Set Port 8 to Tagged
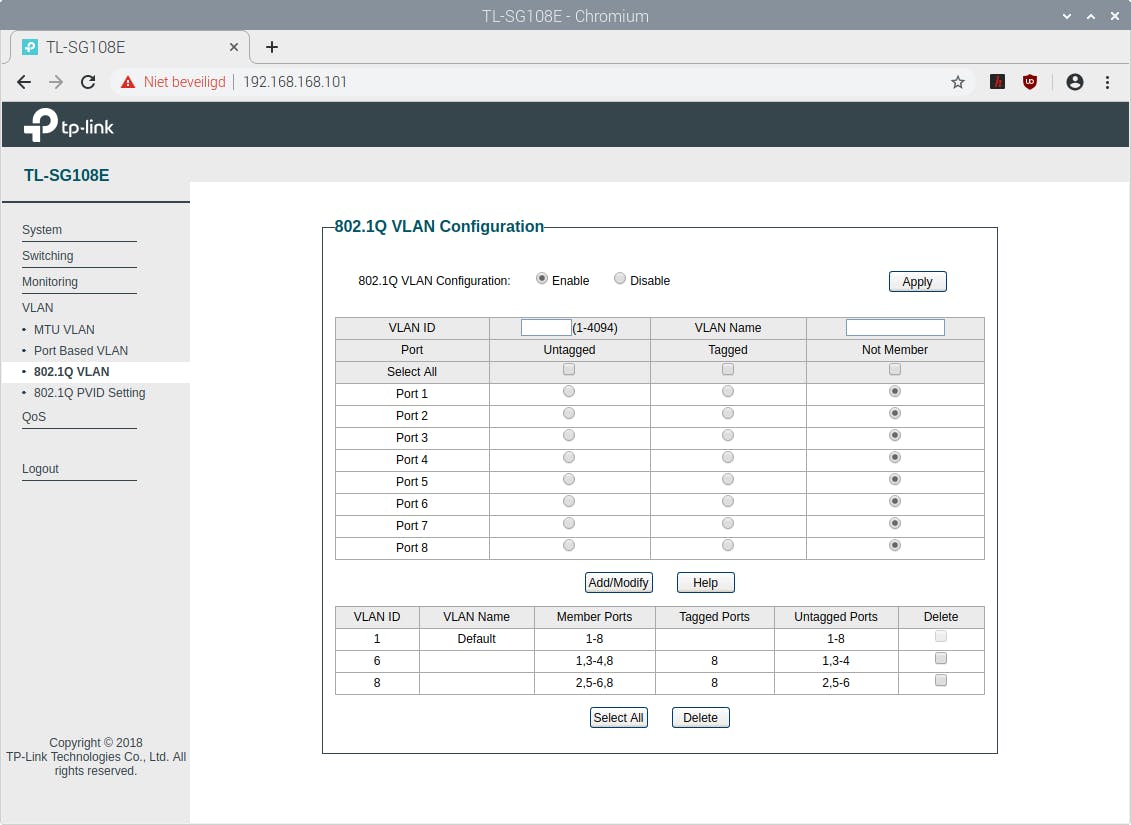The height and width of the screenshot is (825, 1131). [728, 545]
